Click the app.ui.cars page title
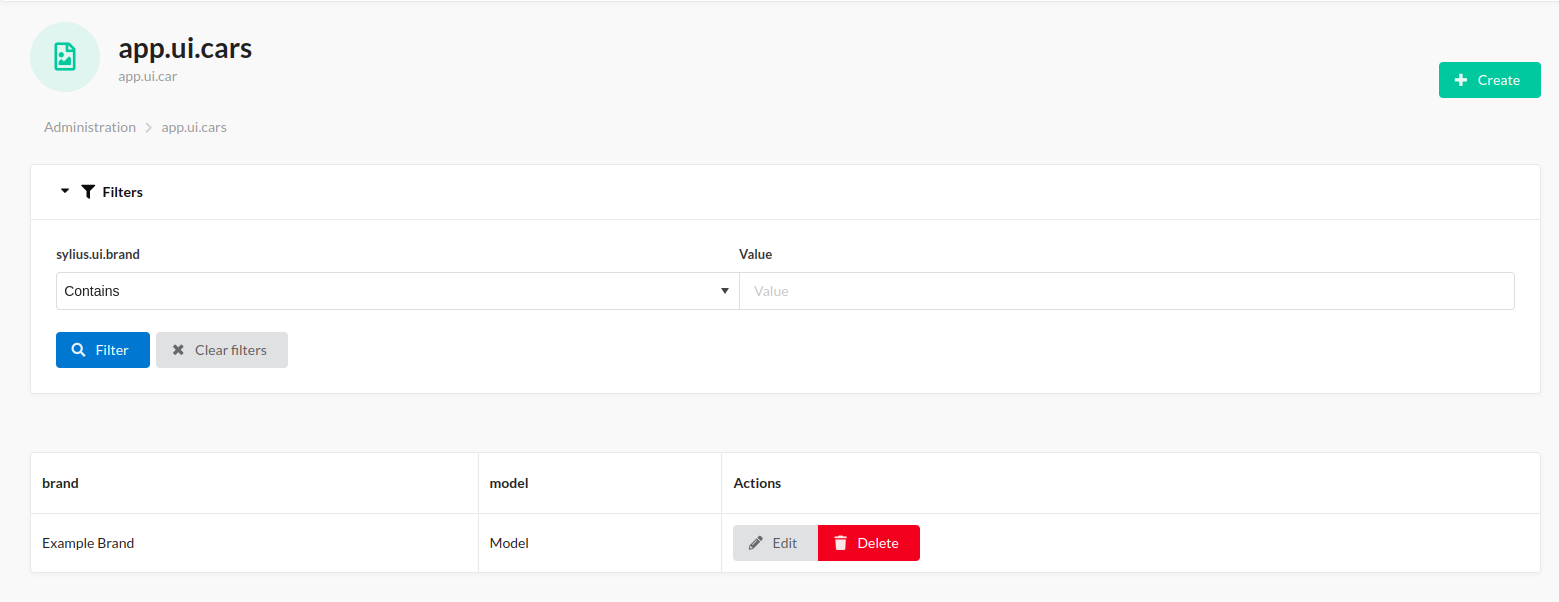This screenshot has height=602, width=1559. point(185,48)
